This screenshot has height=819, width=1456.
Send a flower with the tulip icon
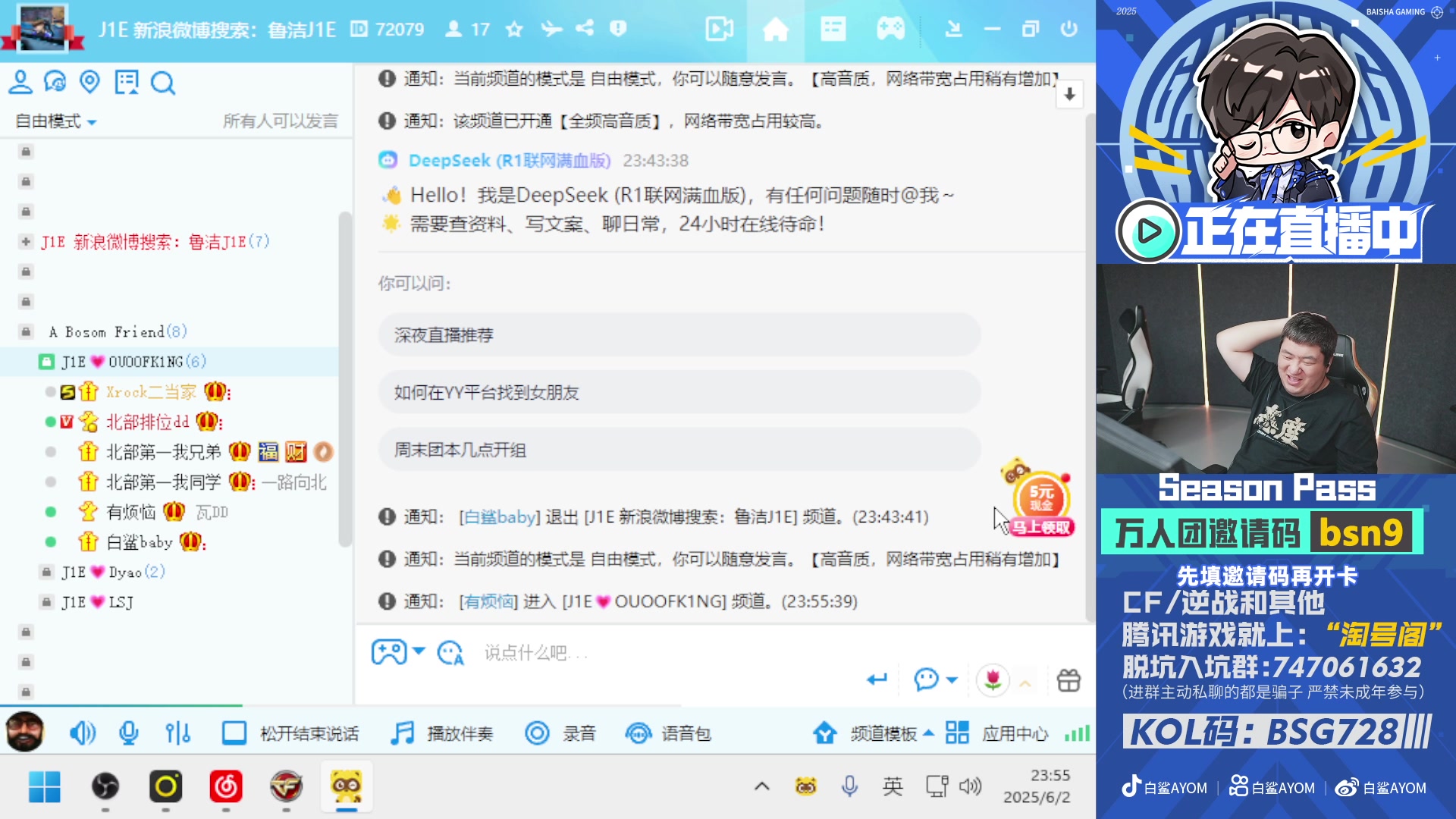point(993,680)
